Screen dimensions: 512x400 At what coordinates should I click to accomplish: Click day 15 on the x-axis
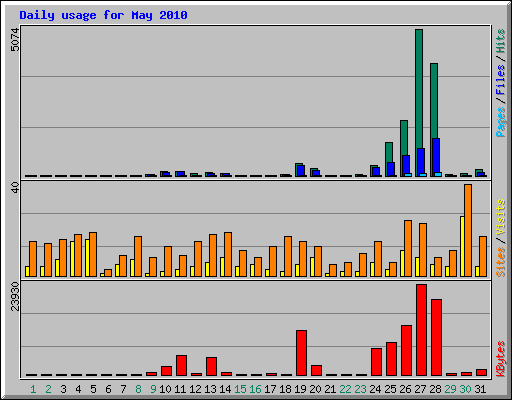click(240, 389)
